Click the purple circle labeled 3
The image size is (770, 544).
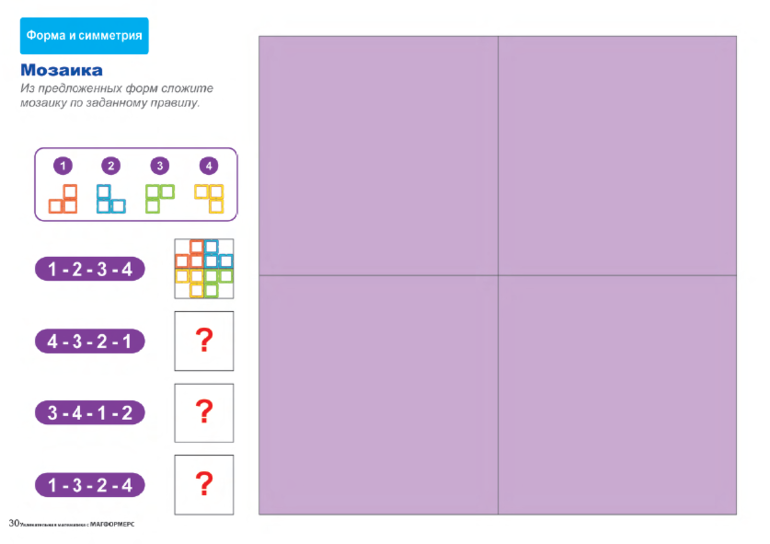pos(159,166)
